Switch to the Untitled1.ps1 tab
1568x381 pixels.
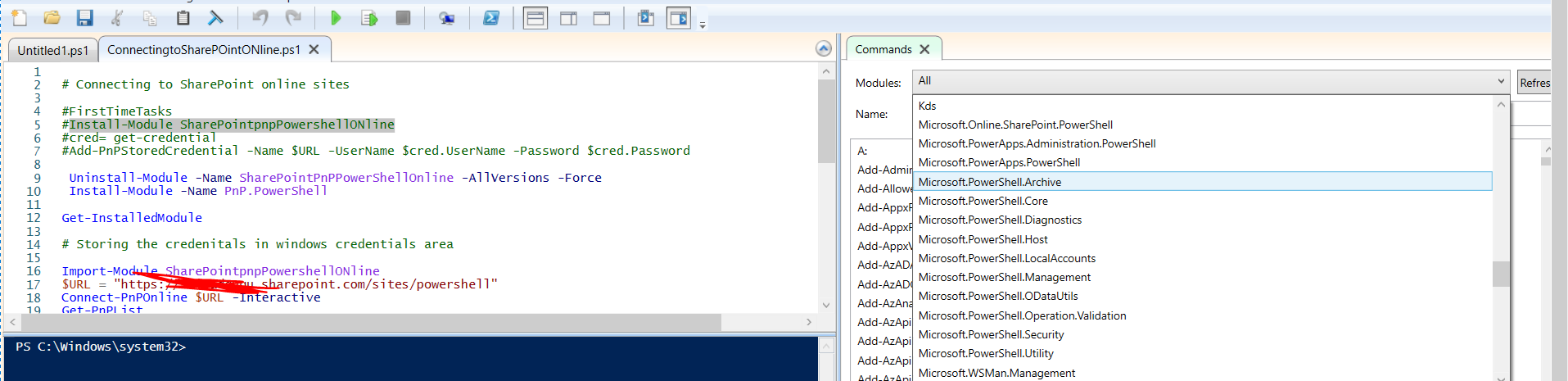click(x=52, y=50)
